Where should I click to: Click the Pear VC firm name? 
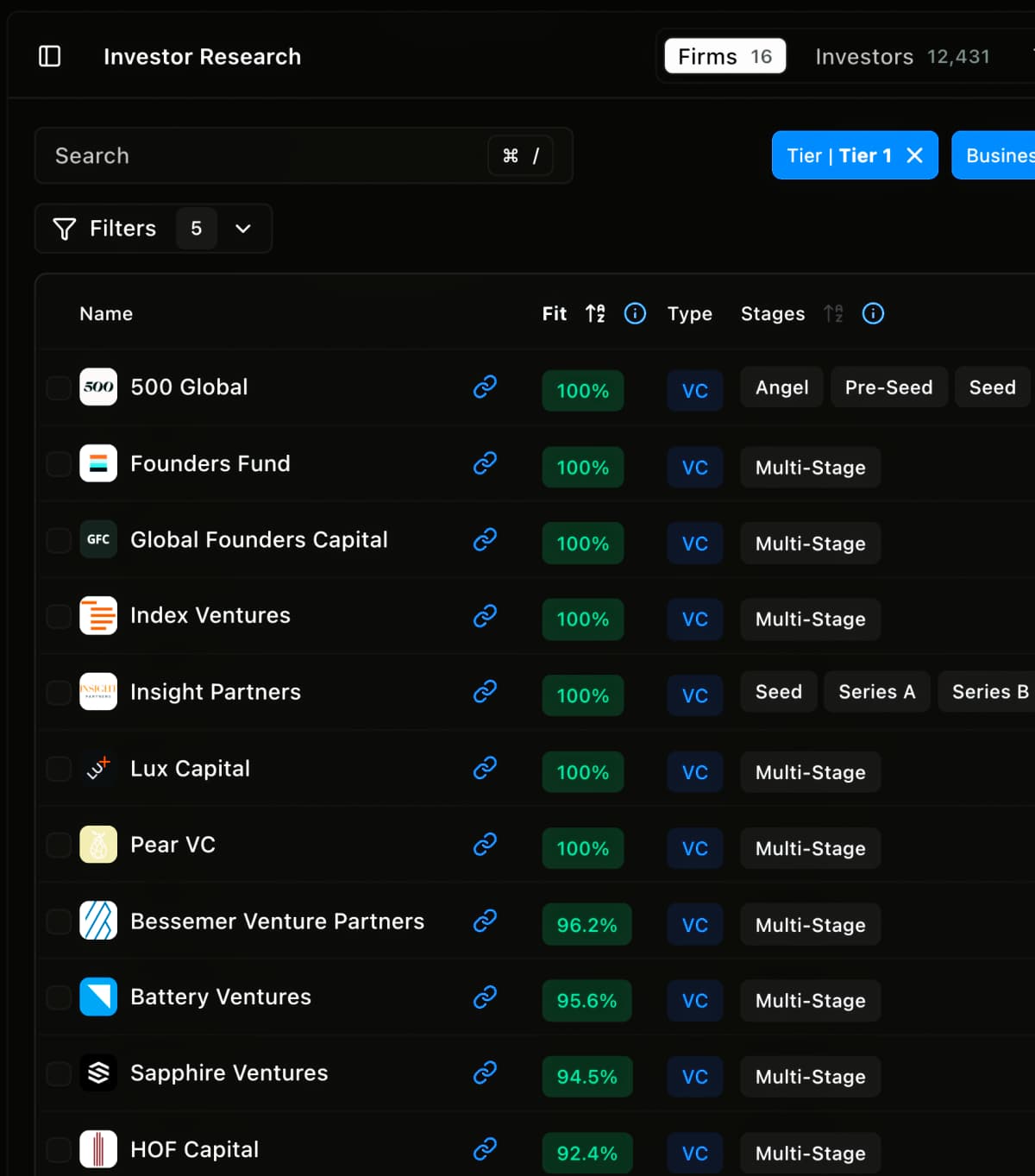[x=172, y=845]
